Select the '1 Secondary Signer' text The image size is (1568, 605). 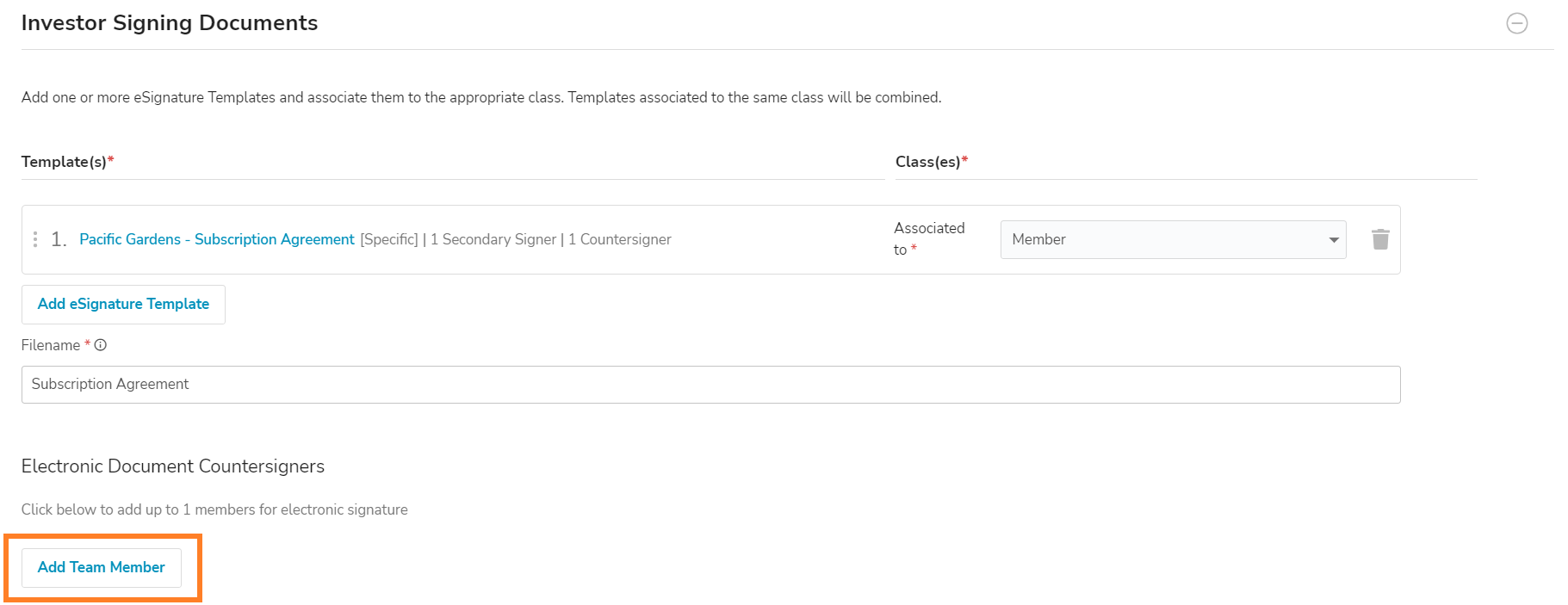point(493,239)
